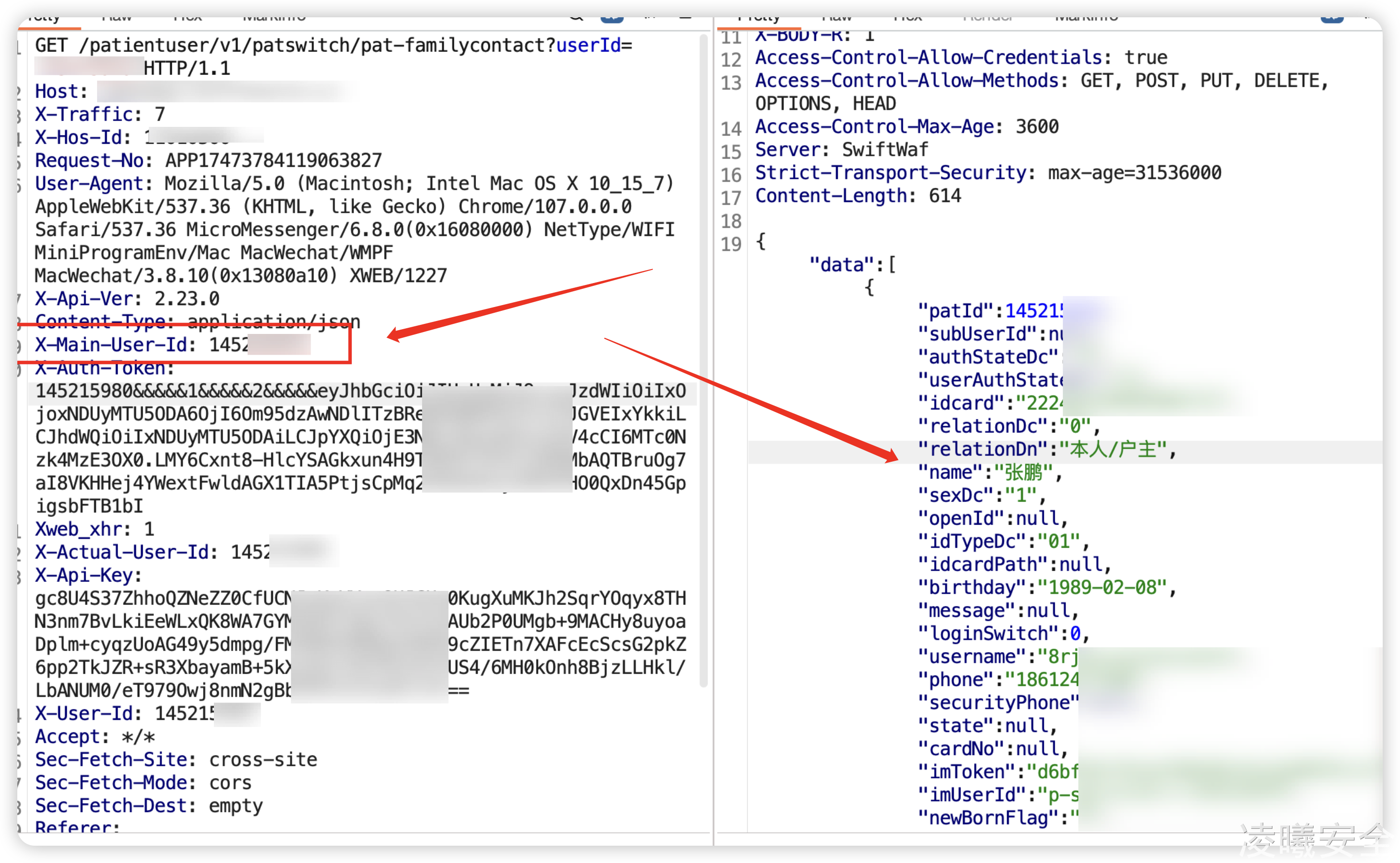The width and height of the screenshot is (1400, 863).
Task: Open the request search magnifier icon
Action: coord(575,17)
